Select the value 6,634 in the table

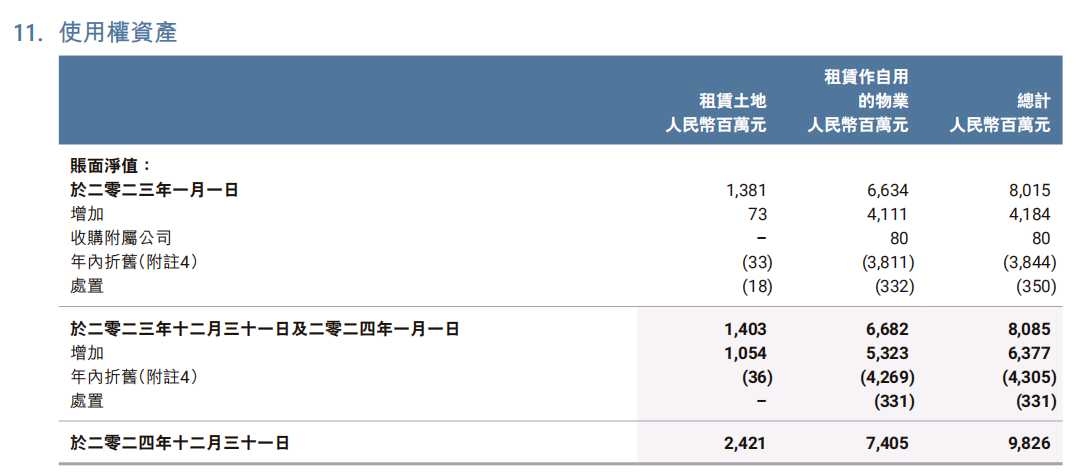pyautogui.click(x=888, y=190)
